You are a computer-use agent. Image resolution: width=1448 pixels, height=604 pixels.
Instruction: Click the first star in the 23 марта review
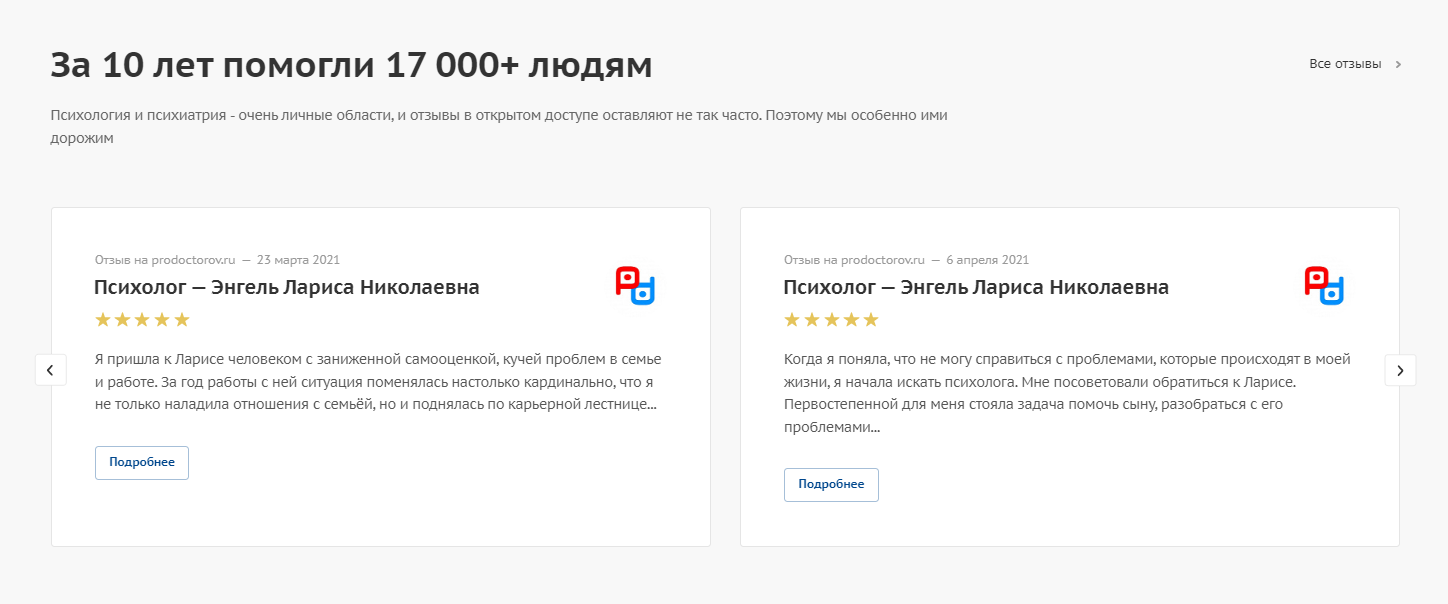(102, 320)
